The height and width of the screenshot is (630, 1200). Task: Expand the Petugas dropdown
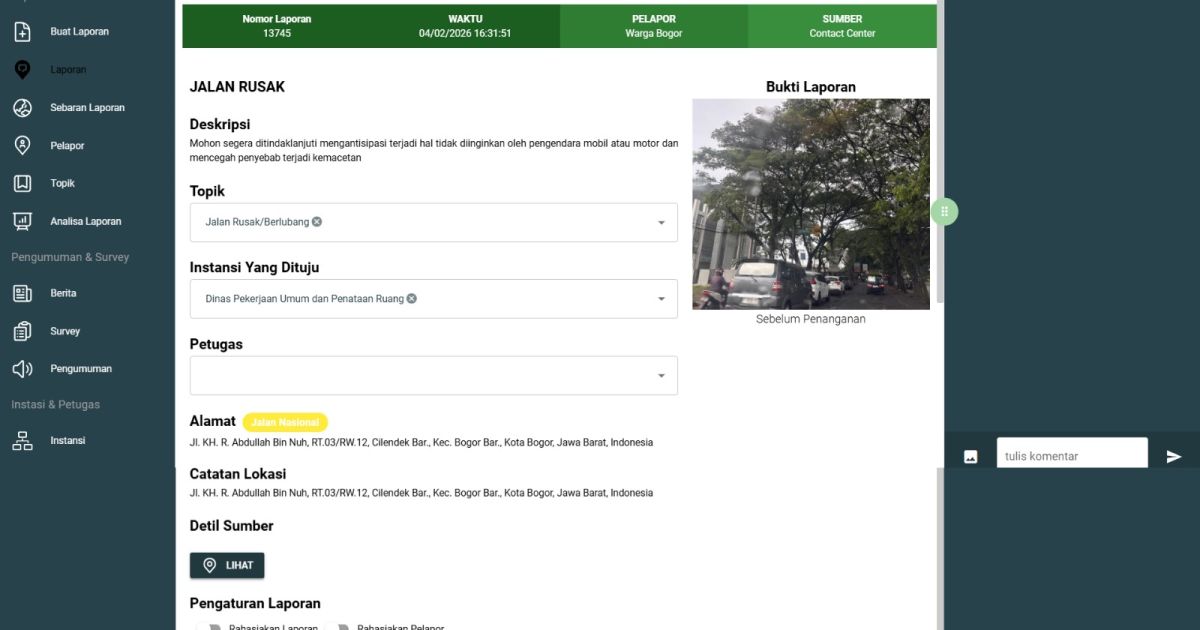click(660, 374)
